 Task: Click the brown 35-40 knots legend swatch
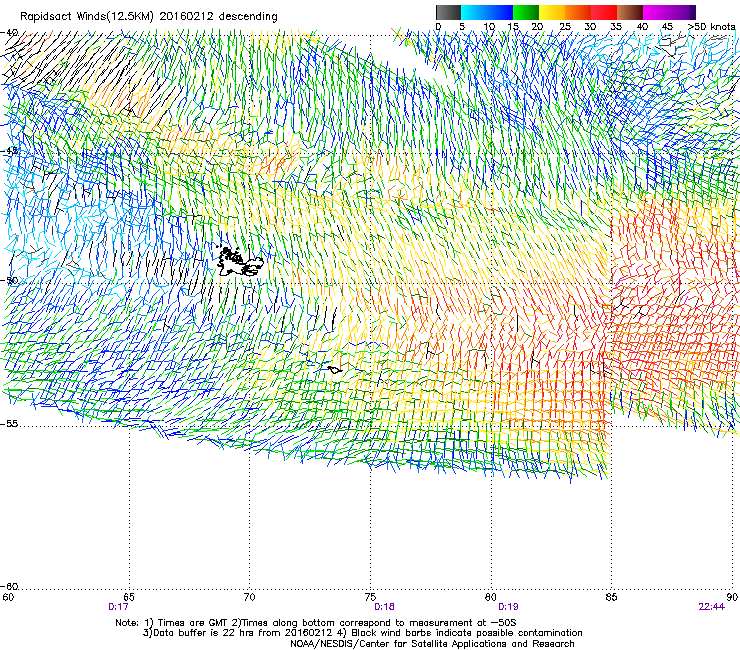click(x=630, y=12)
